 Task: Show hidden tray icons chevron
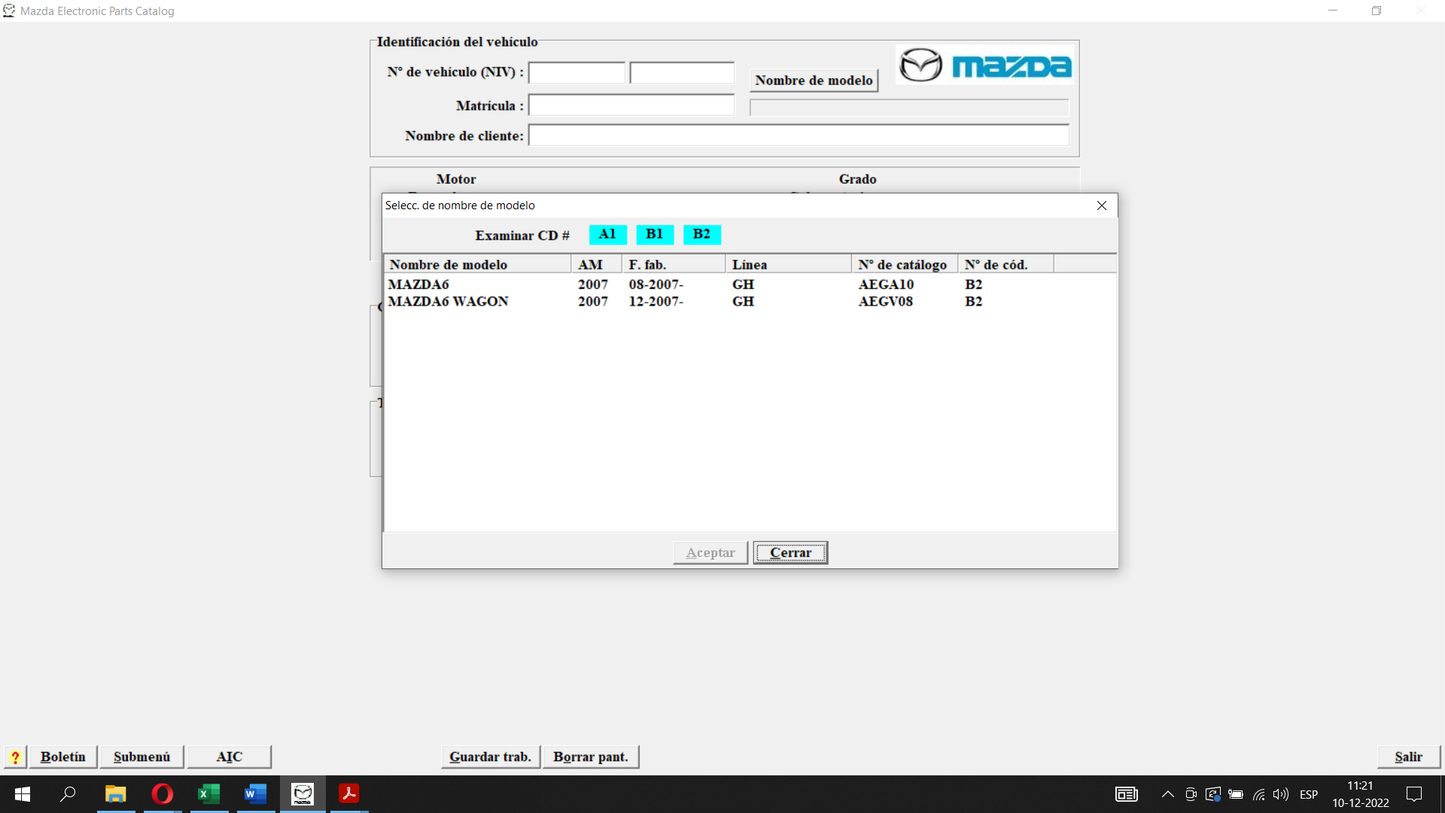click(x=1167, y=795)
